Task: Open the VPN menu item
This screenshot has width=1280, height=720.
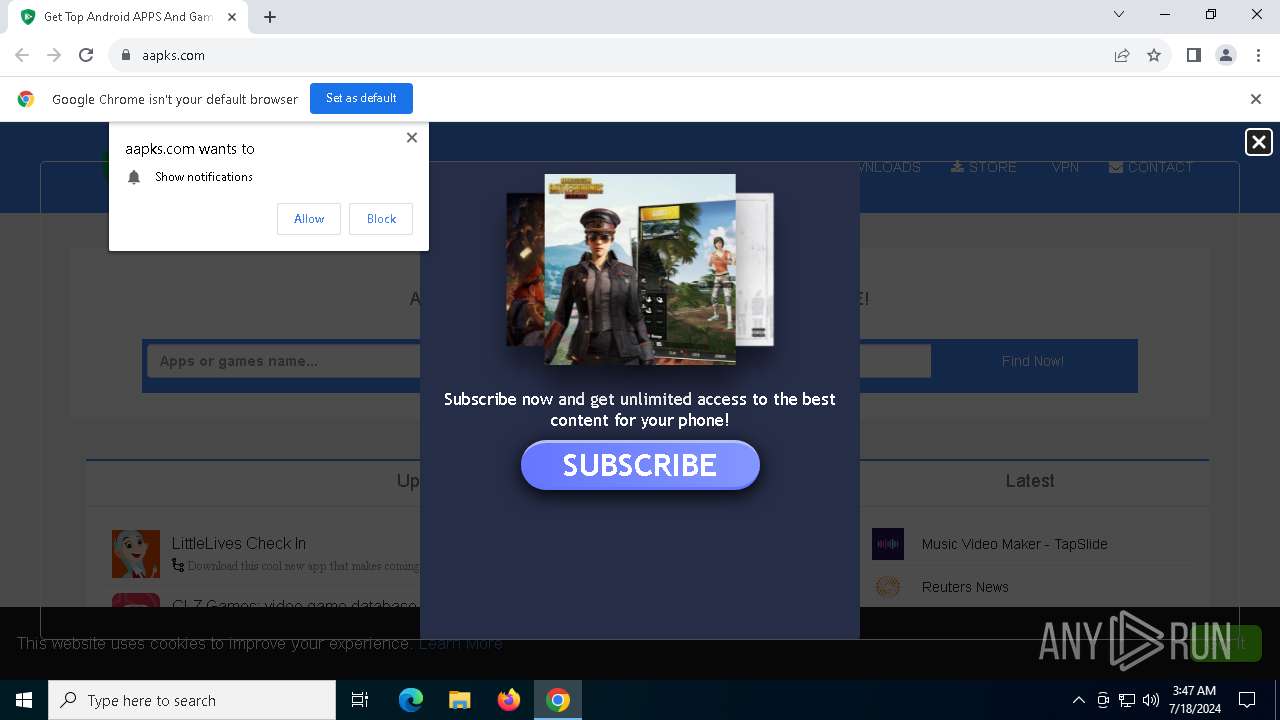Action: click(x=1065, y=167)
